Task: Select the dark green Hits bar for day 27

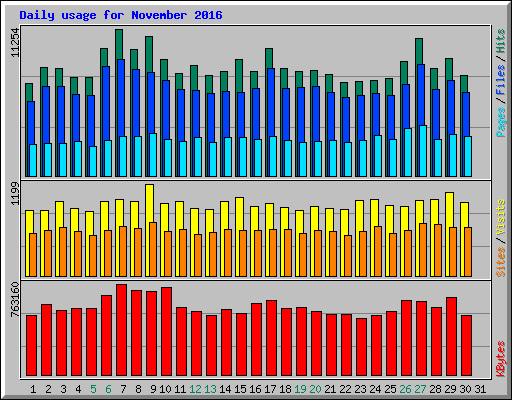Action: click(419, 51)
